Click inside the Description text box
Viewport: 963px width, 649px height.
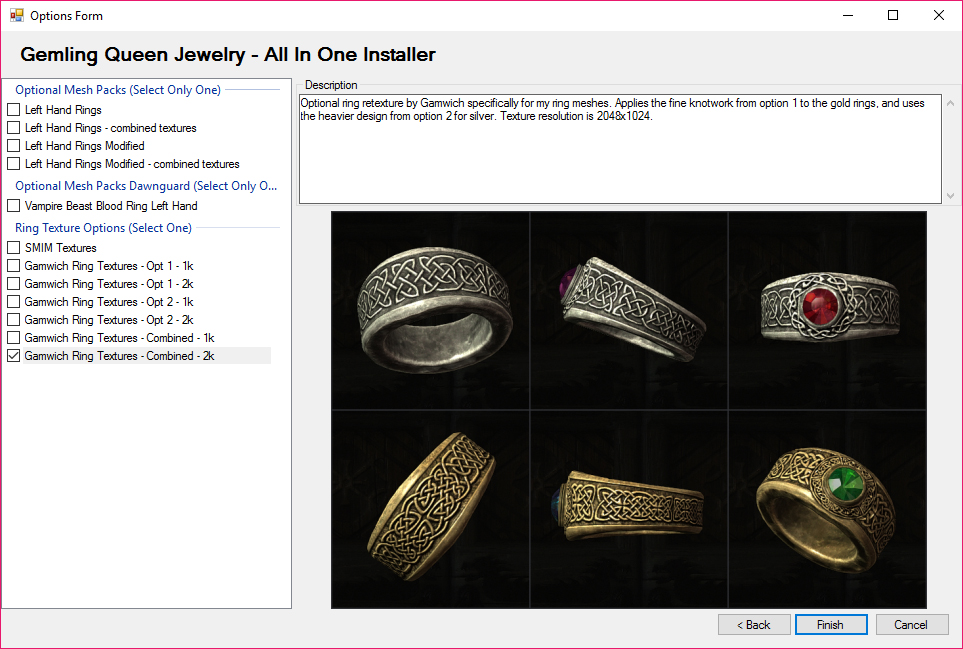[x=620, y=149]
